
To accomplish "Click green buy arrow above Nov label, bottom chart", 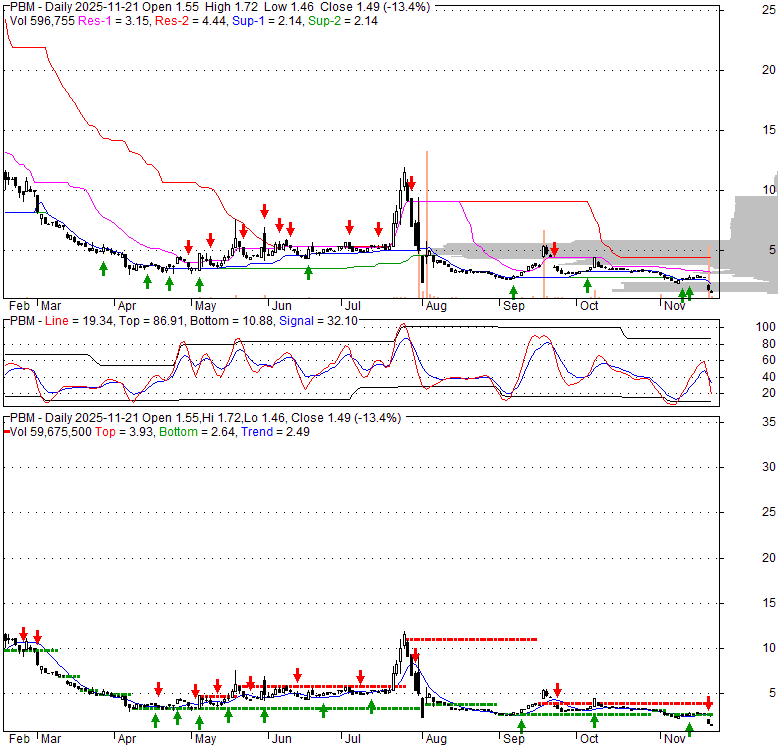I will pyautogui.click(x=689, y=730).
